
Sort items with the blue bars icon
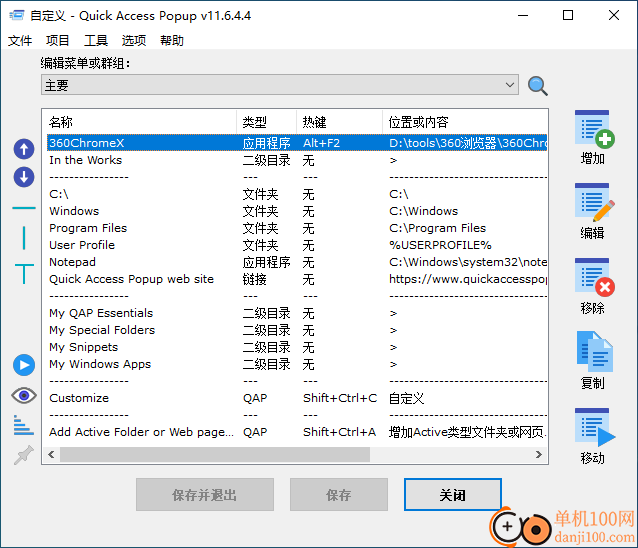click(23, 425)
